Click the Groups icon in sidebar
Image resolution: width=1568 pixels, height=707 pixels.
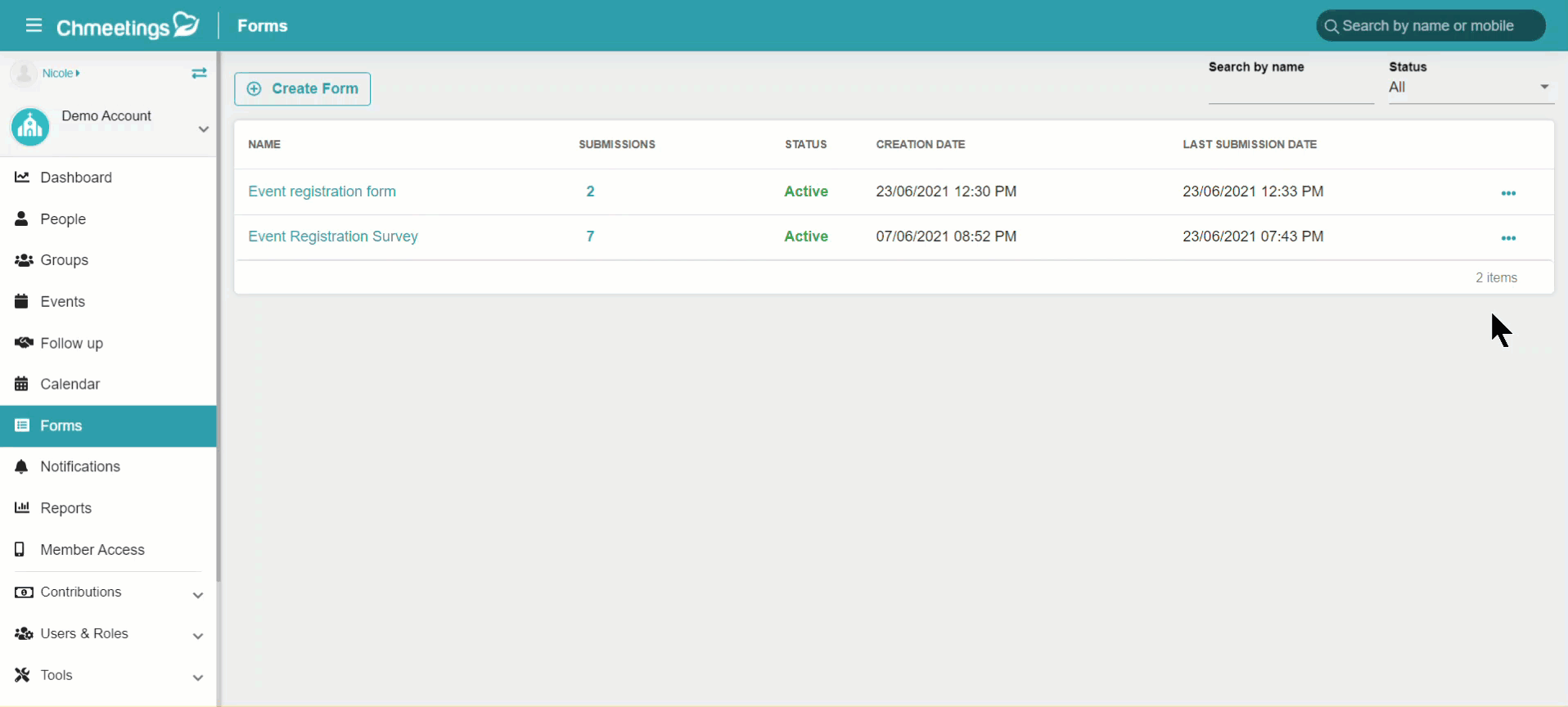pos(23,260)
